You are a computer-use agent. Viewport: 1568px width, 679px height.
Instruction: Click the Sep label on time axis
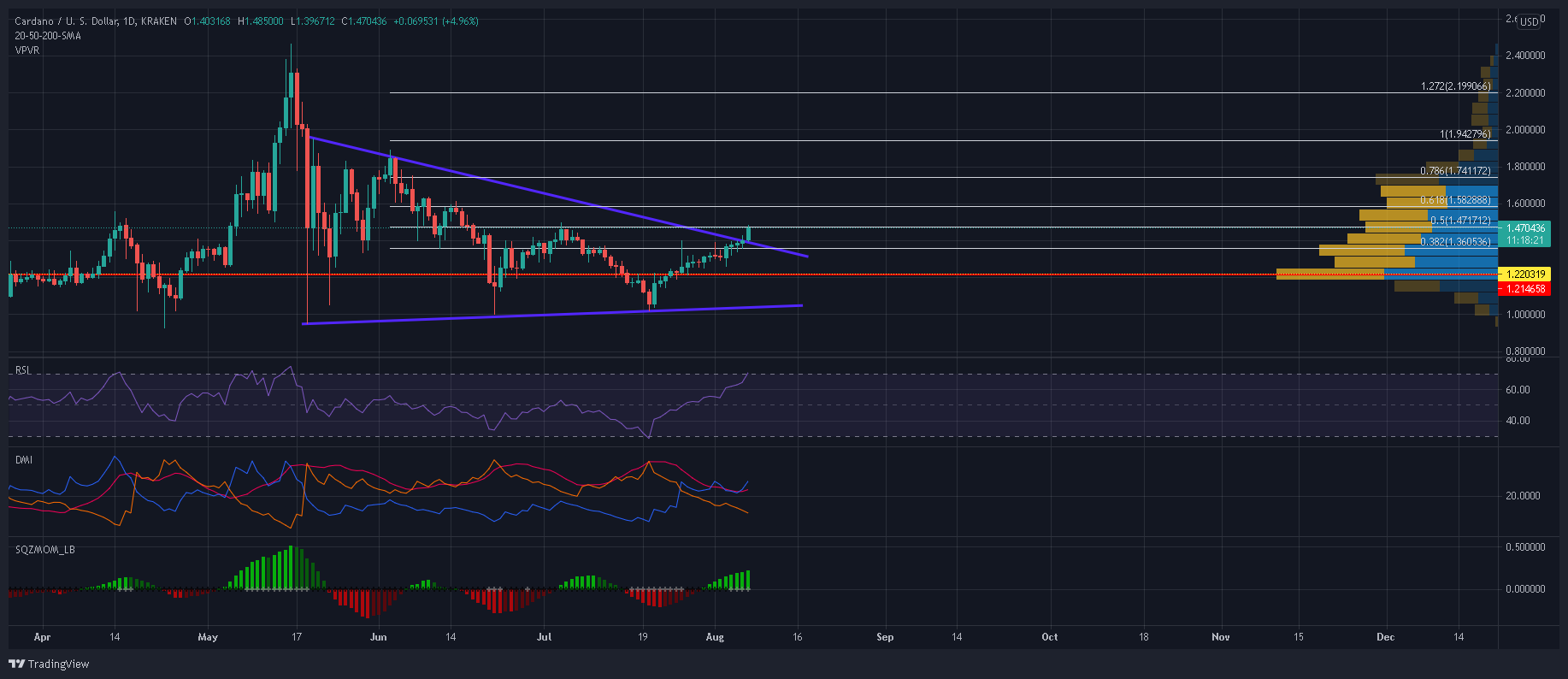click(x=885, y=637)
